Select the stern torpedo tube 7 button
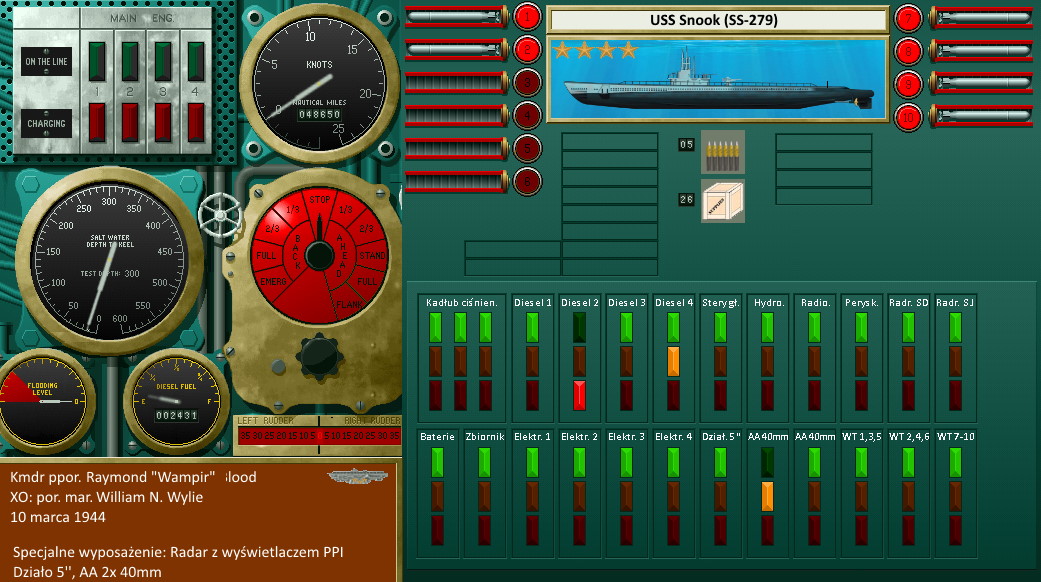The image size is (1041, 582). coord(908,17)
